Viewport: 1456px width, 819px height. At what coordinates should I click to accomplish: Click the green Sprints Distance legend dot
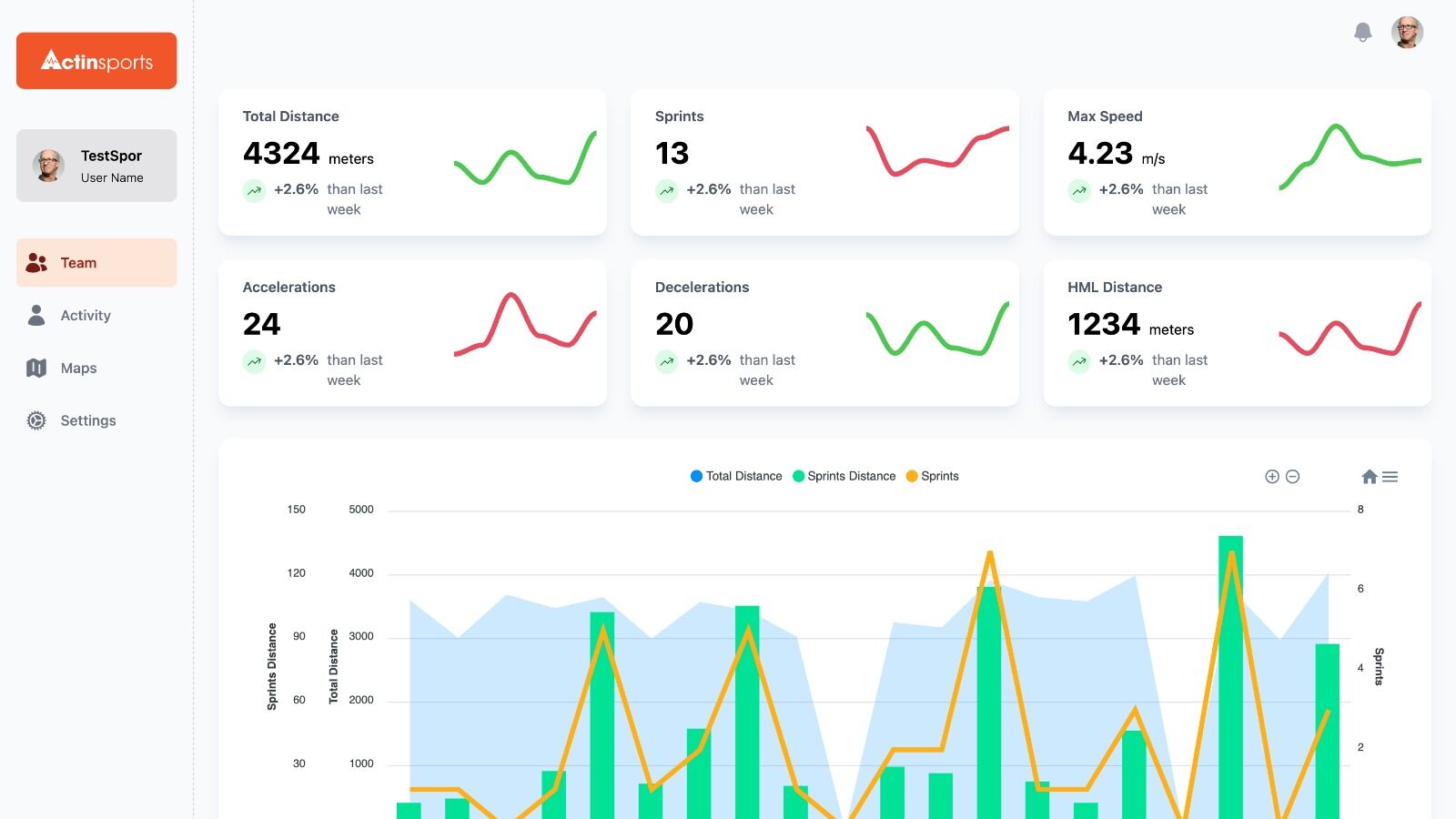(x=798, y=476)
